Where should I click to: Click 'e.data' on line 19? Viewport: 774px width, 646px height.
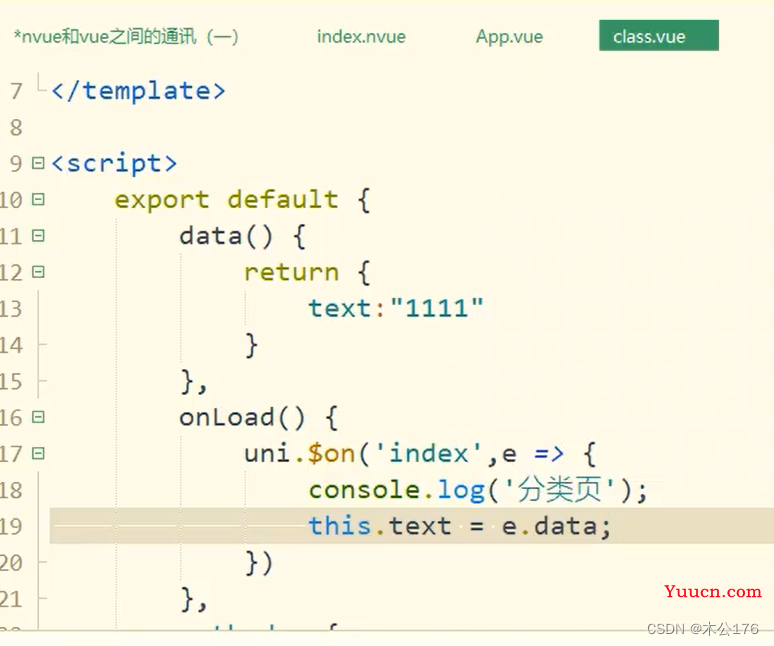tap(549, 526)
